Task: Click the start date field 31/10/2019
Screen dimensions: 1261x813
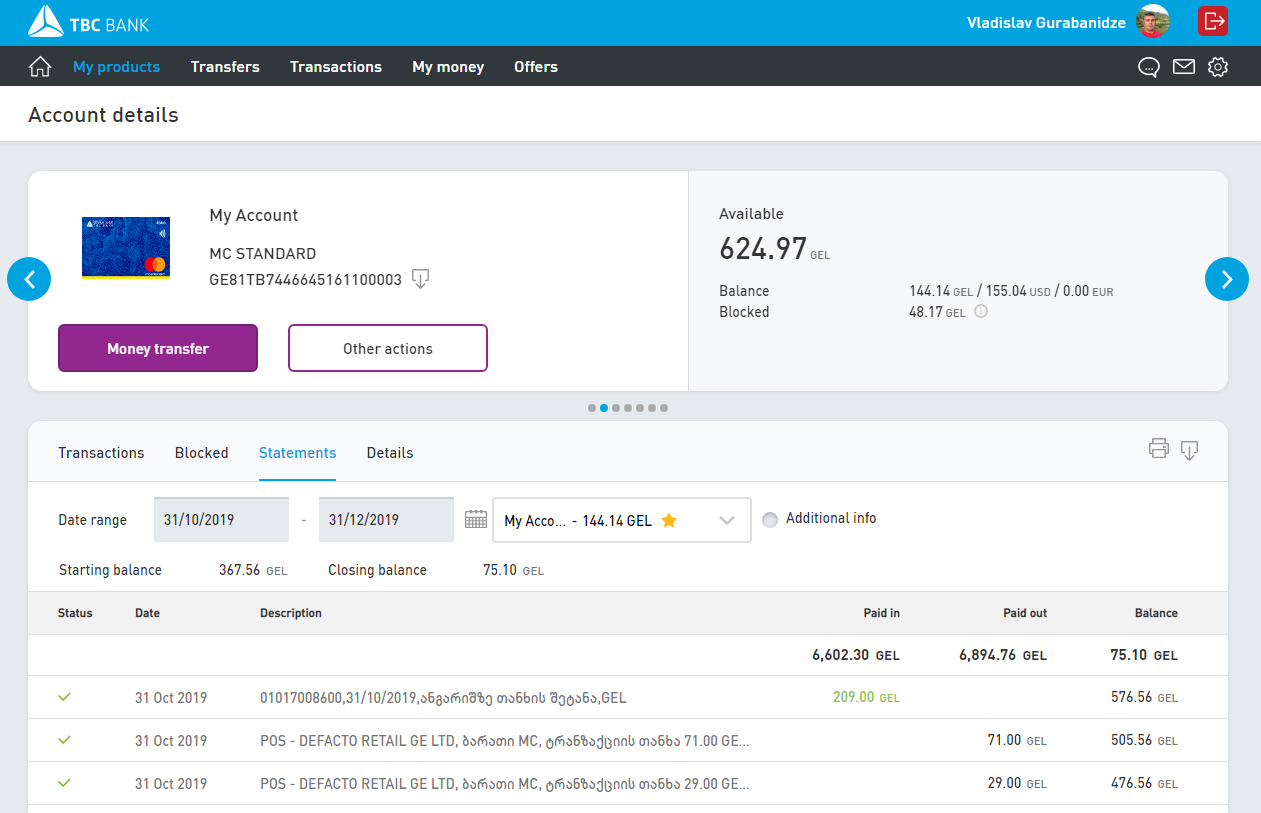Action: point(221,520)
